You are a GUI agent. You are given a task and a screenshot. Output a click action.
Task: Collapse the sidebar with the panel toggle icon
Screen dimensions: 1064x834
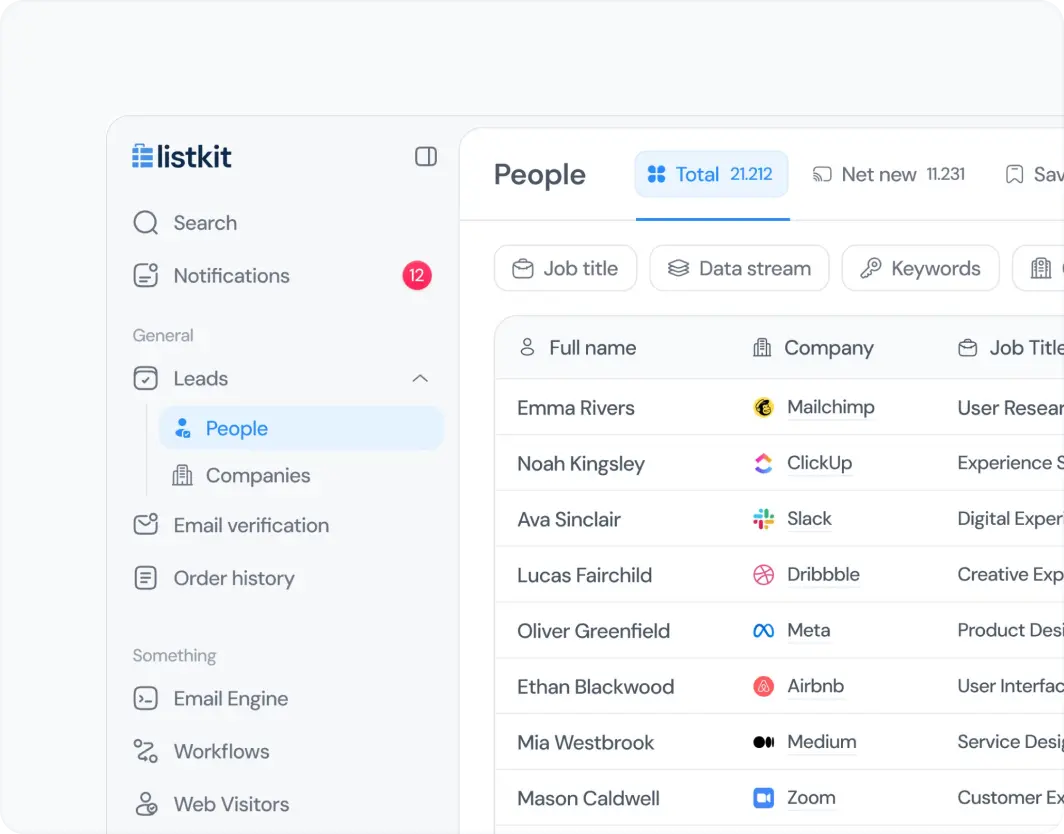click(x=425, y=156)
